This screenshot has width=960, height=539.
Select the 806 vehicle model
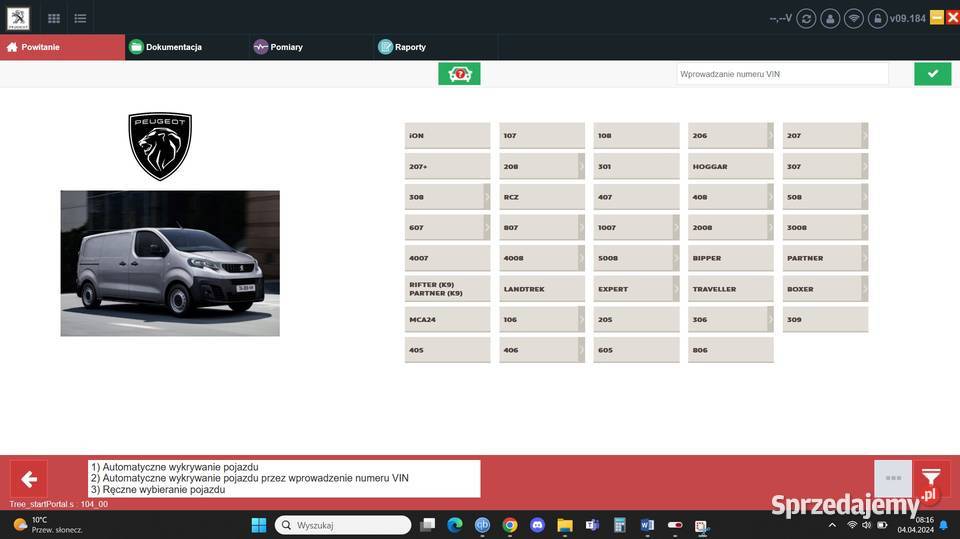tap(731, 350)
